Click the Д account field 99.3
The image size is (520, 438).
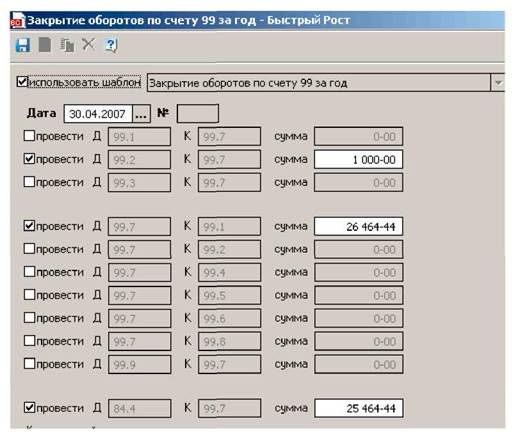point(139,183)
